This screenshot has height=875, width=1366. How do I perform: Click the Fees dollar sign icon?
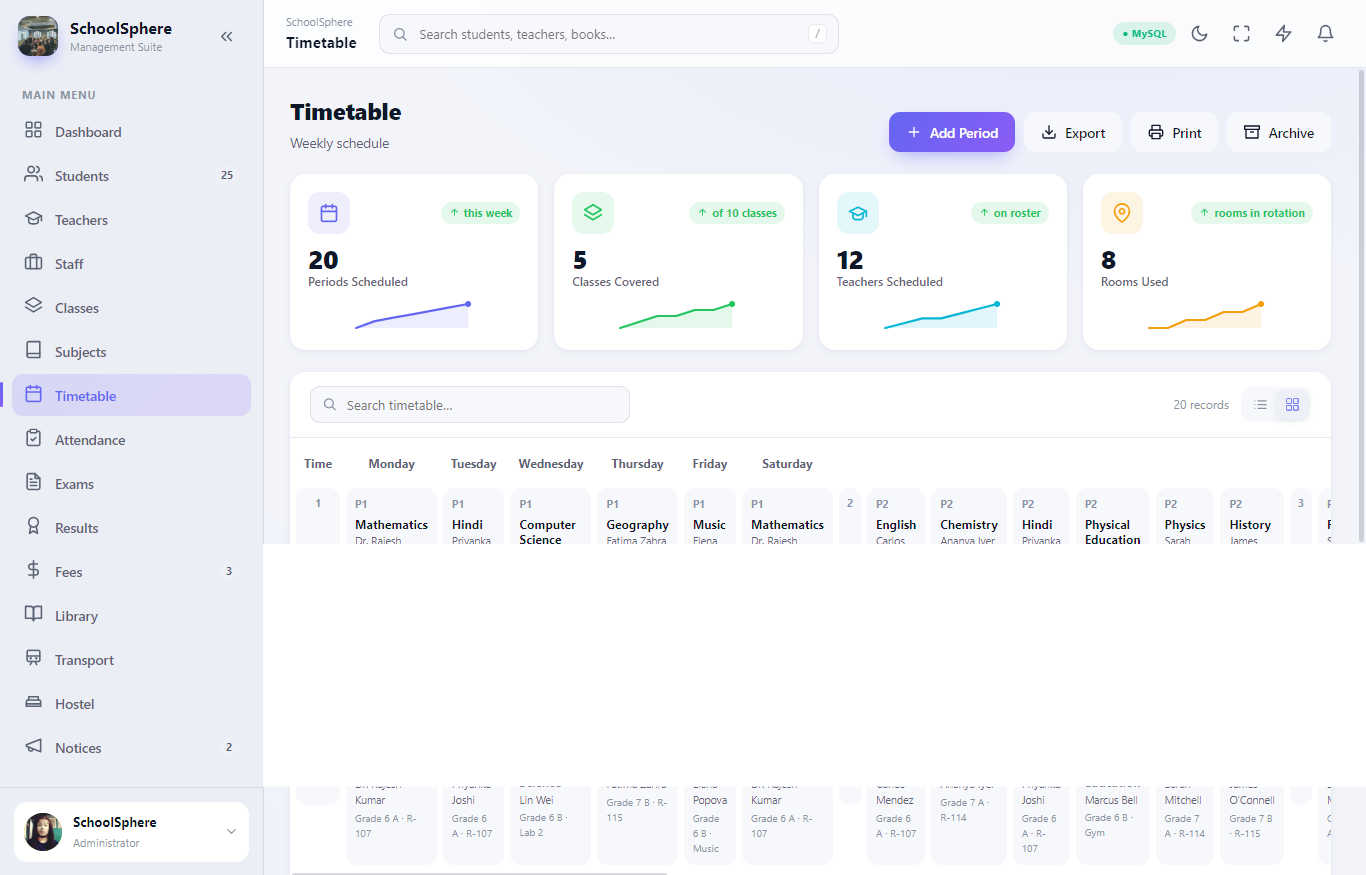click(x=34, y=571)
